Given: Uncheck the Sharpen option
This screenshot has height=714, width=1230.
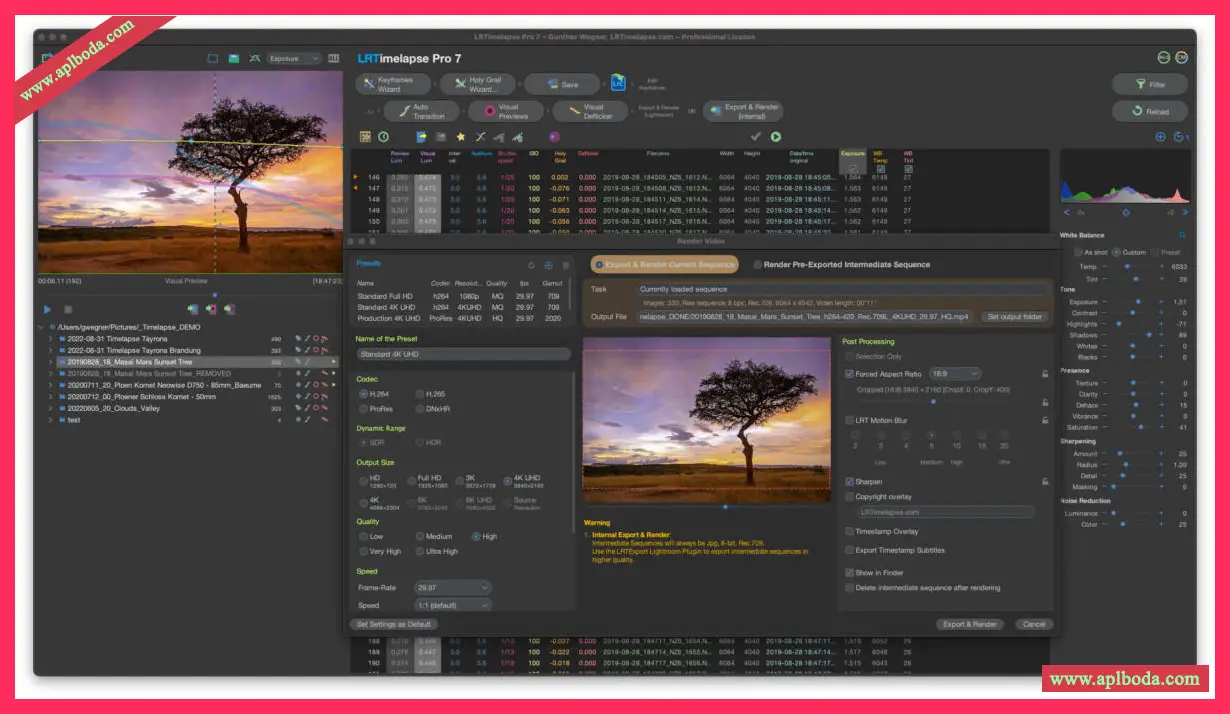Looking at the screenshot, I should click(850, 482).
